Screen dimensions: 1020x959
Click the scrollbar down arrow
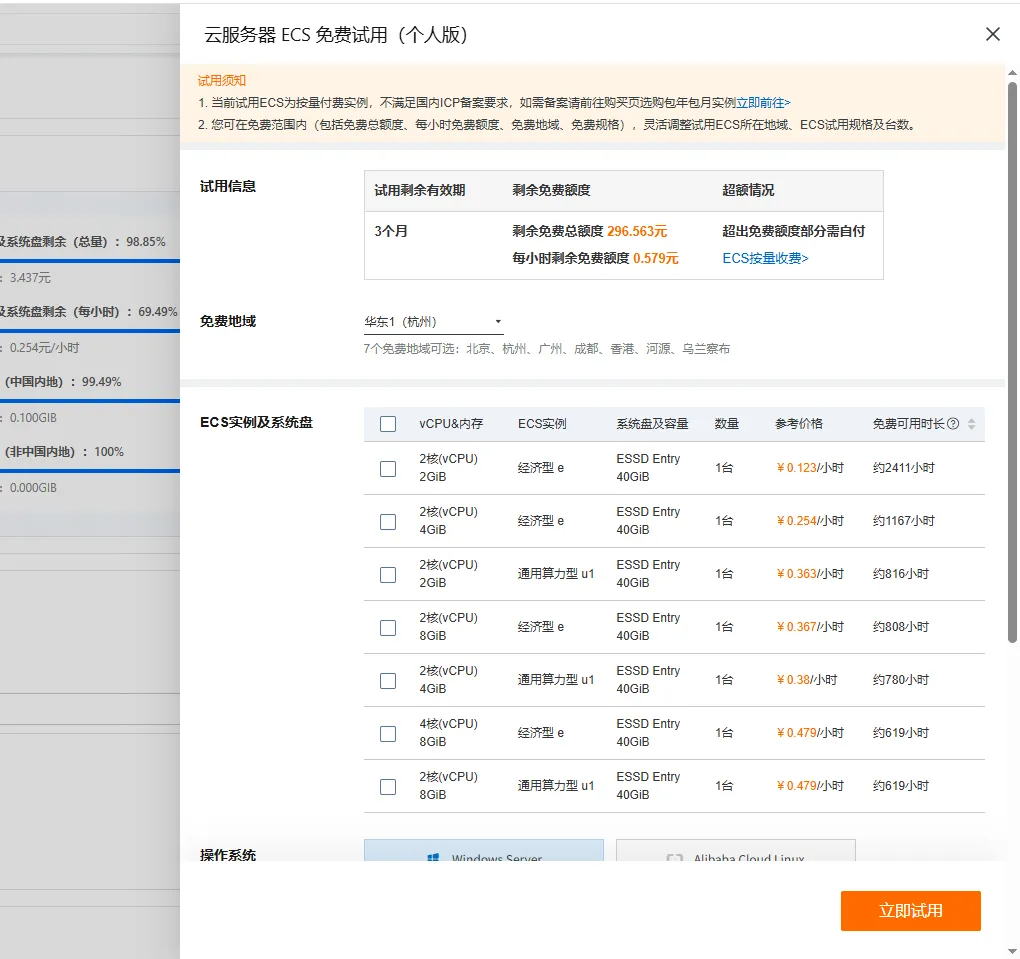click(x=1012, y=952)
